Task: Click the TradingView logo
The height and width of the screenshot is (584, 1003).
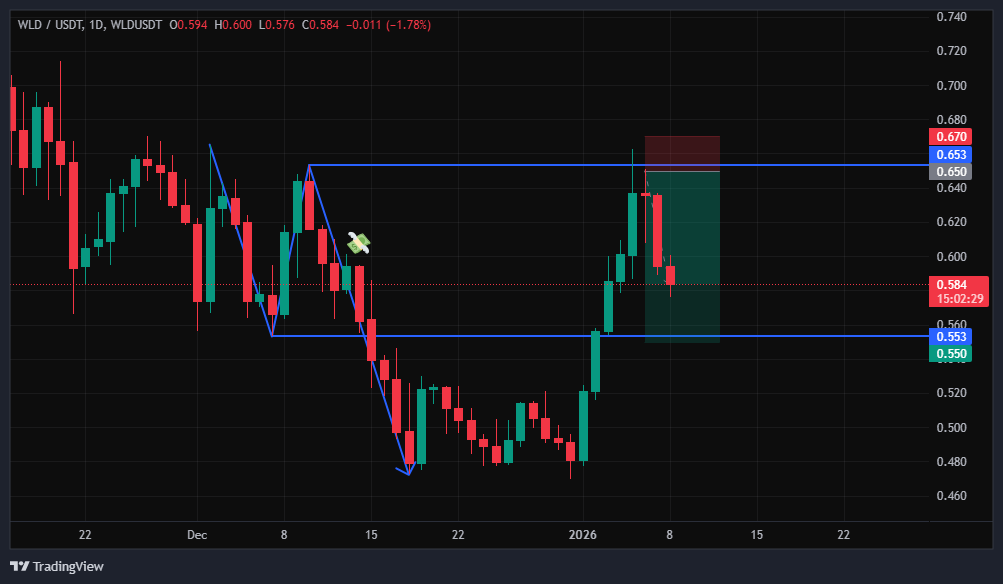Action: [58, 566]
